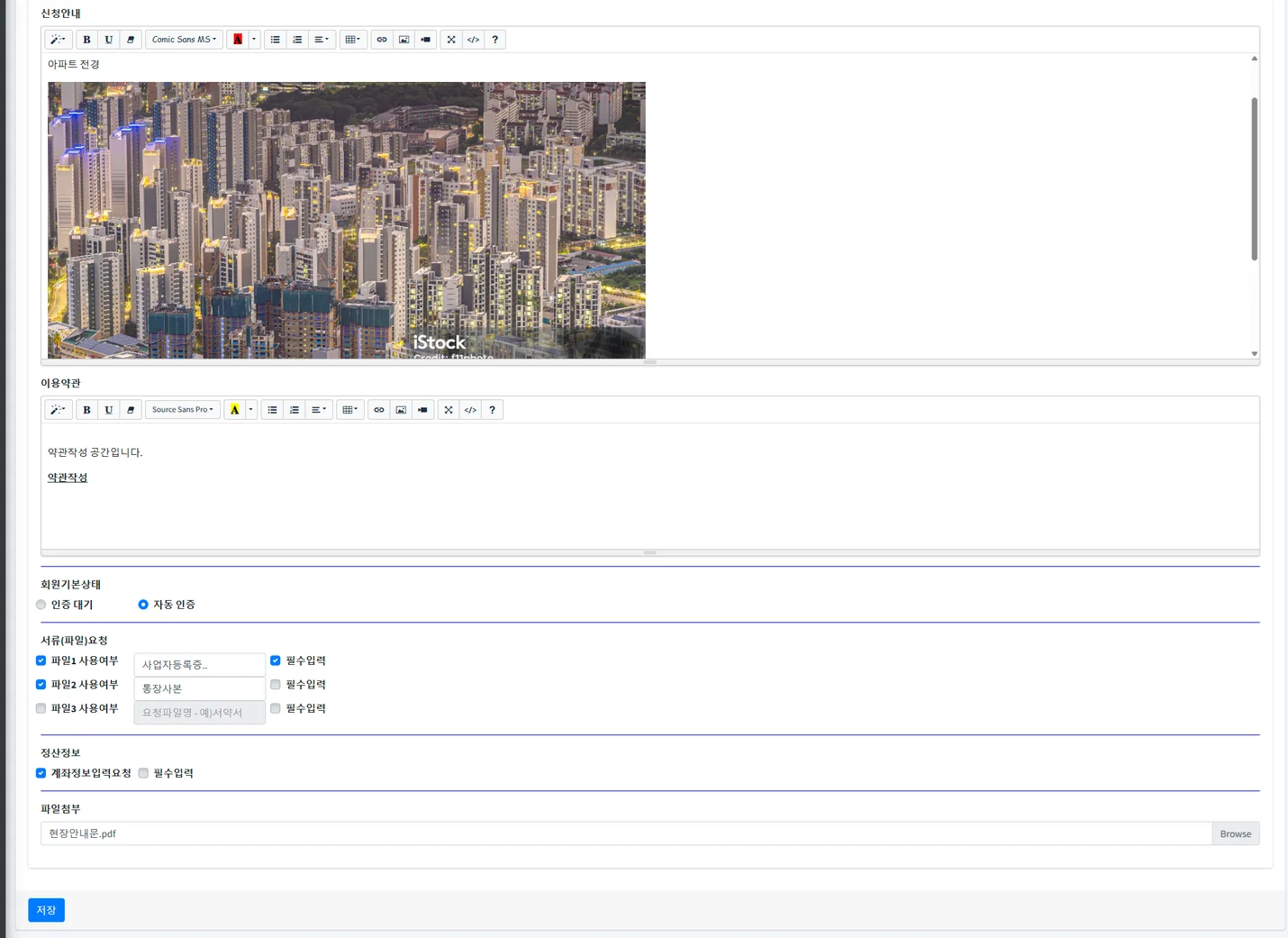Expand color options arrow in 신청안내 editor

(x=254, y=40)
